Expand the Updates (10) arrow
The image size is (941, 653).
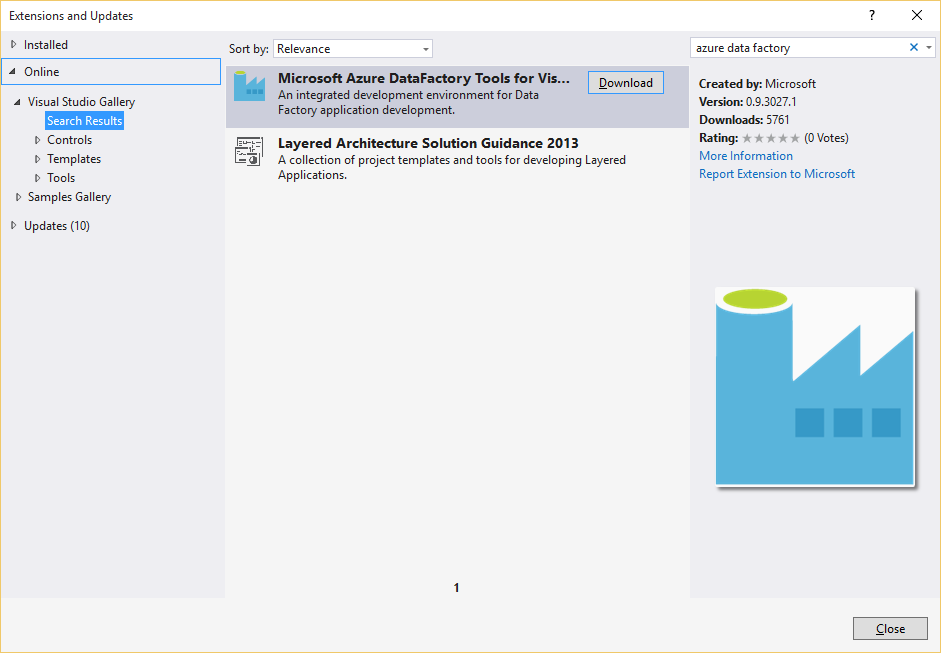pyautogui.click(x=13, y=226)
